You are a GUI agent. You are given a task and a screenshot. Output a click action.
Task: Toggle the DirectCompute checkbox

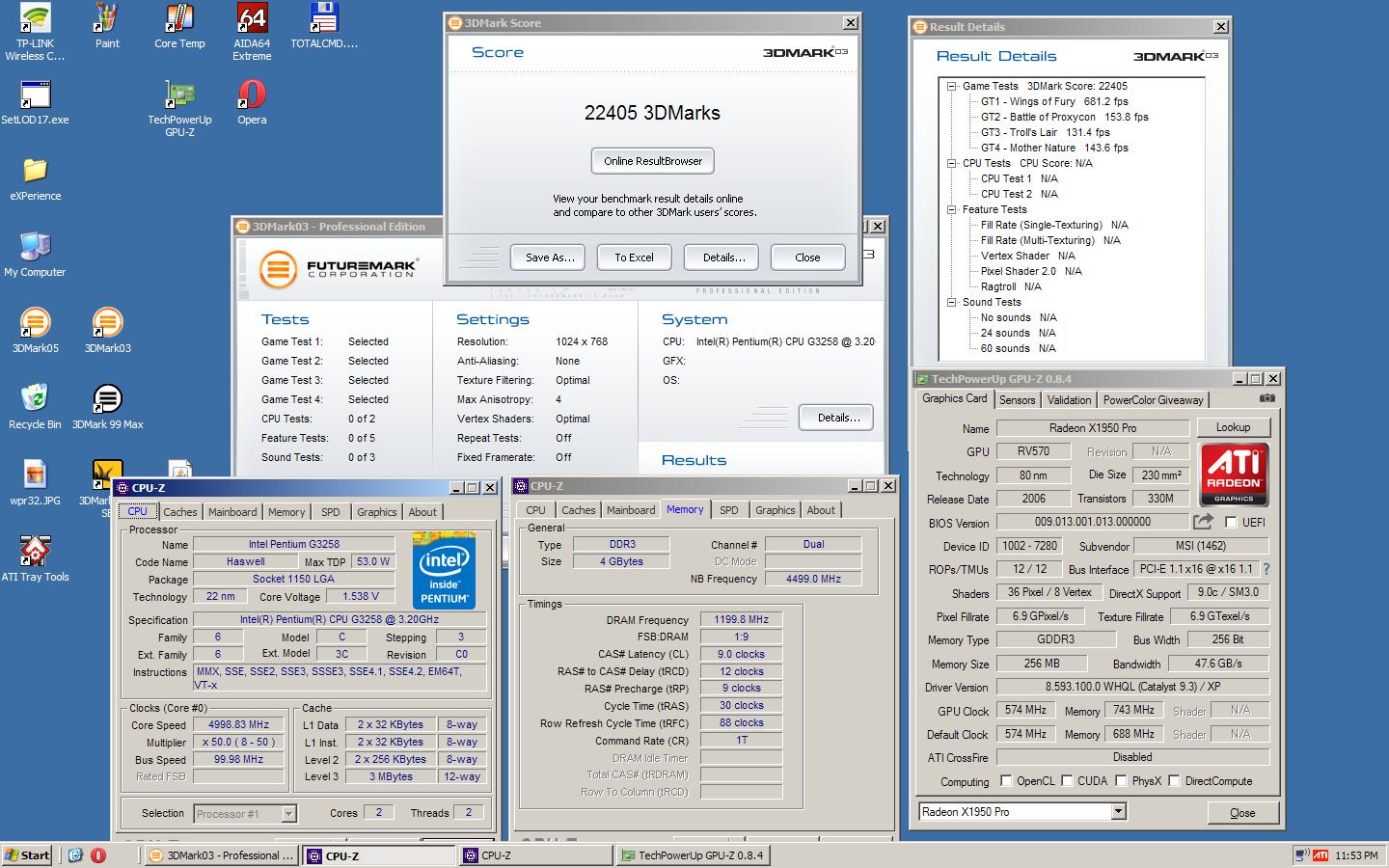[1174, 780]
